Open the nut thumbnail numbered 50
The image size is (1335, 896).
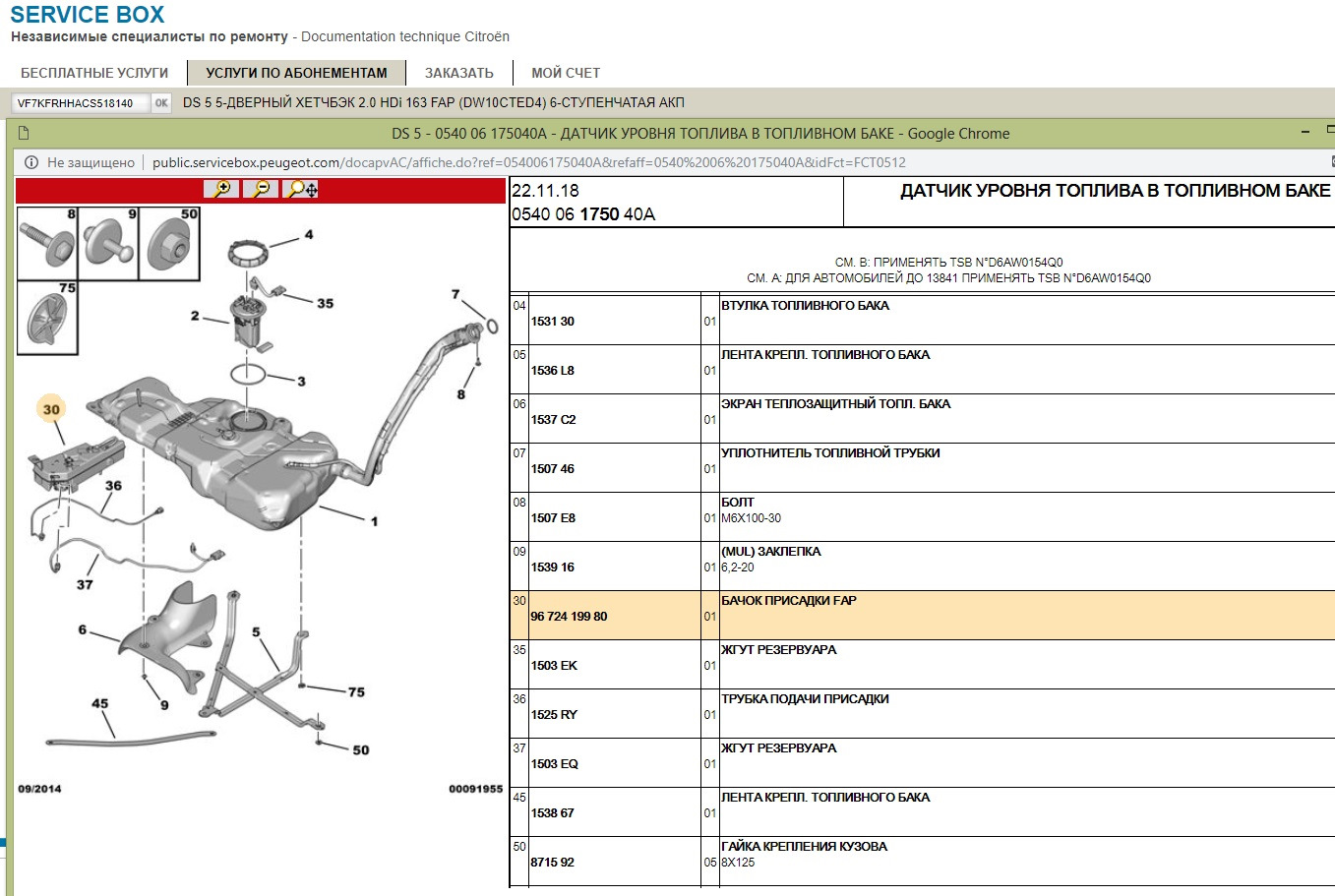tap(169, 243)
